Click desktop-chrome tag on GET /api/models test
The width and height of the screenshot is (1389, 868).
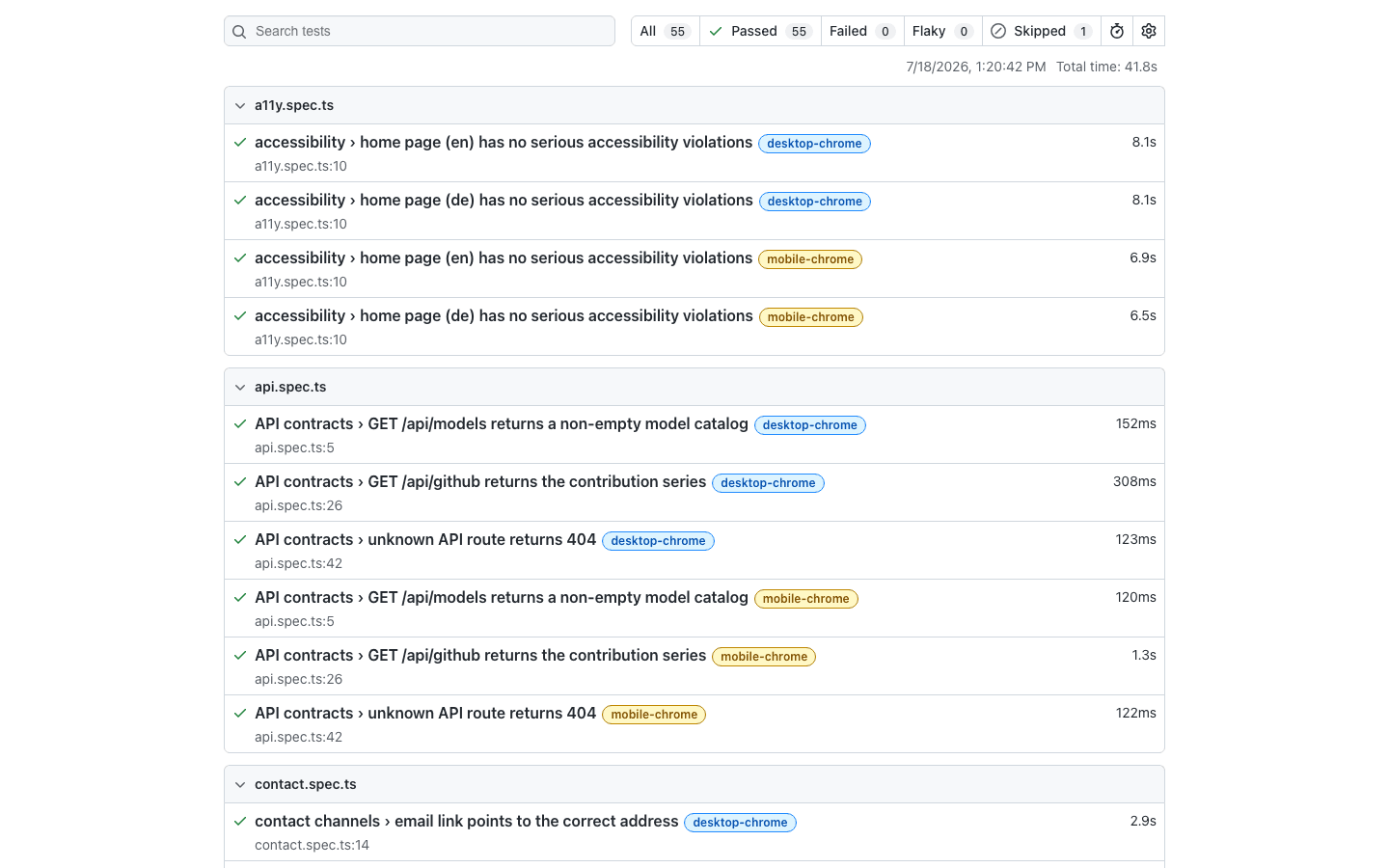(x=810, y=425)
